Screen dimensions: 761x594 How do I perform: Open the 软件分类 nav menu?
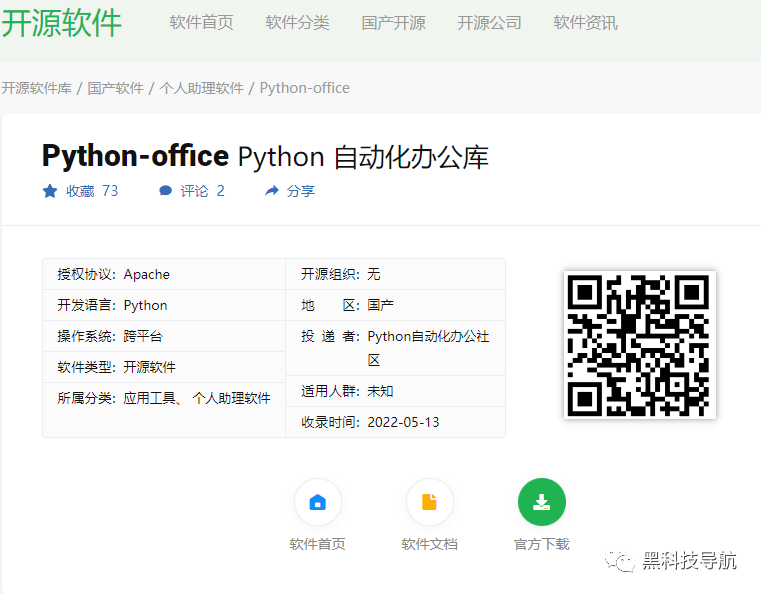(298, 22)
